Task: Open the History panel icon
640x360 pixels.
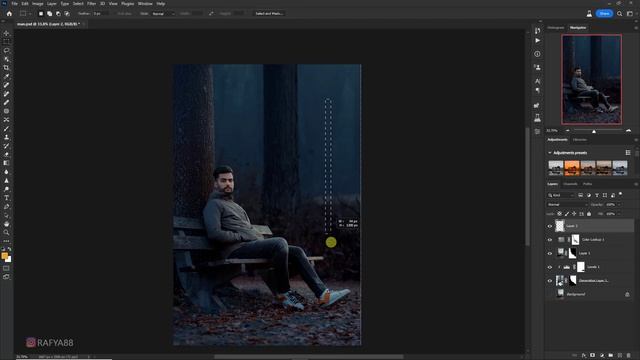Action: pyautogui.click(x=537, y=31)
